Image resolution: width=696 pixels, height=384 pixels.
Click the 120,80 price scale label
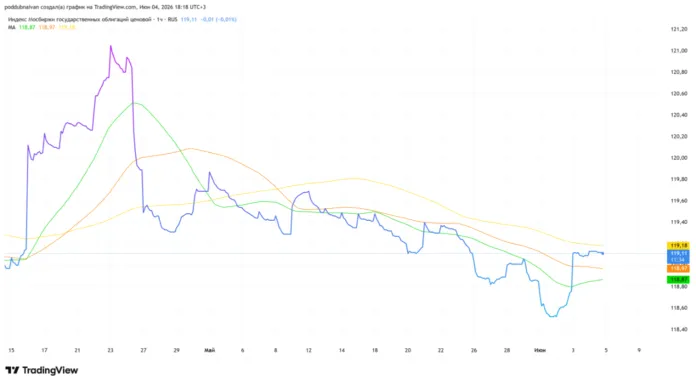tap(679, 72)
